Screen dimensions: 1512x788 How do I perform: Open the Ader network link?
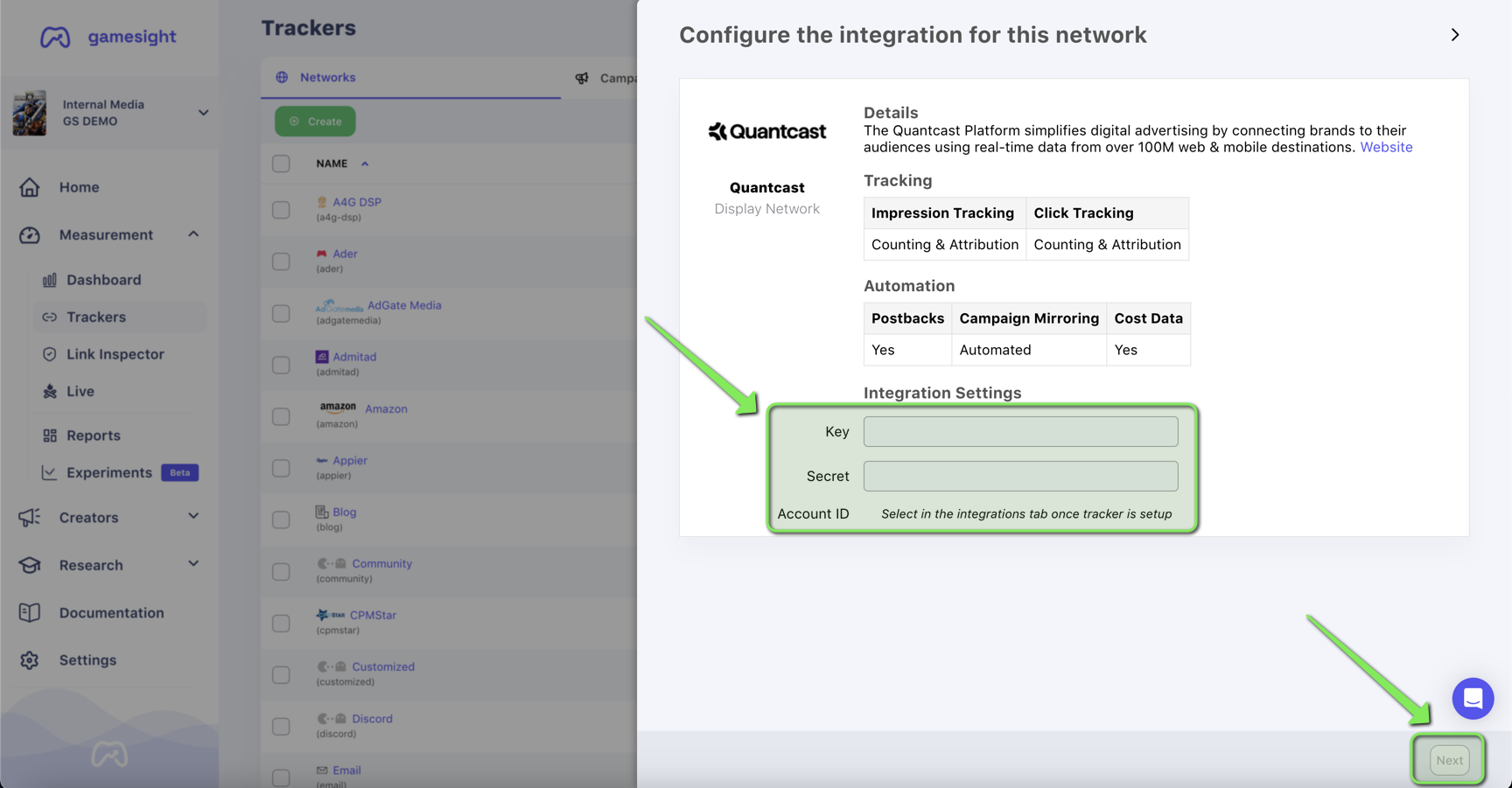click(345, 254)
